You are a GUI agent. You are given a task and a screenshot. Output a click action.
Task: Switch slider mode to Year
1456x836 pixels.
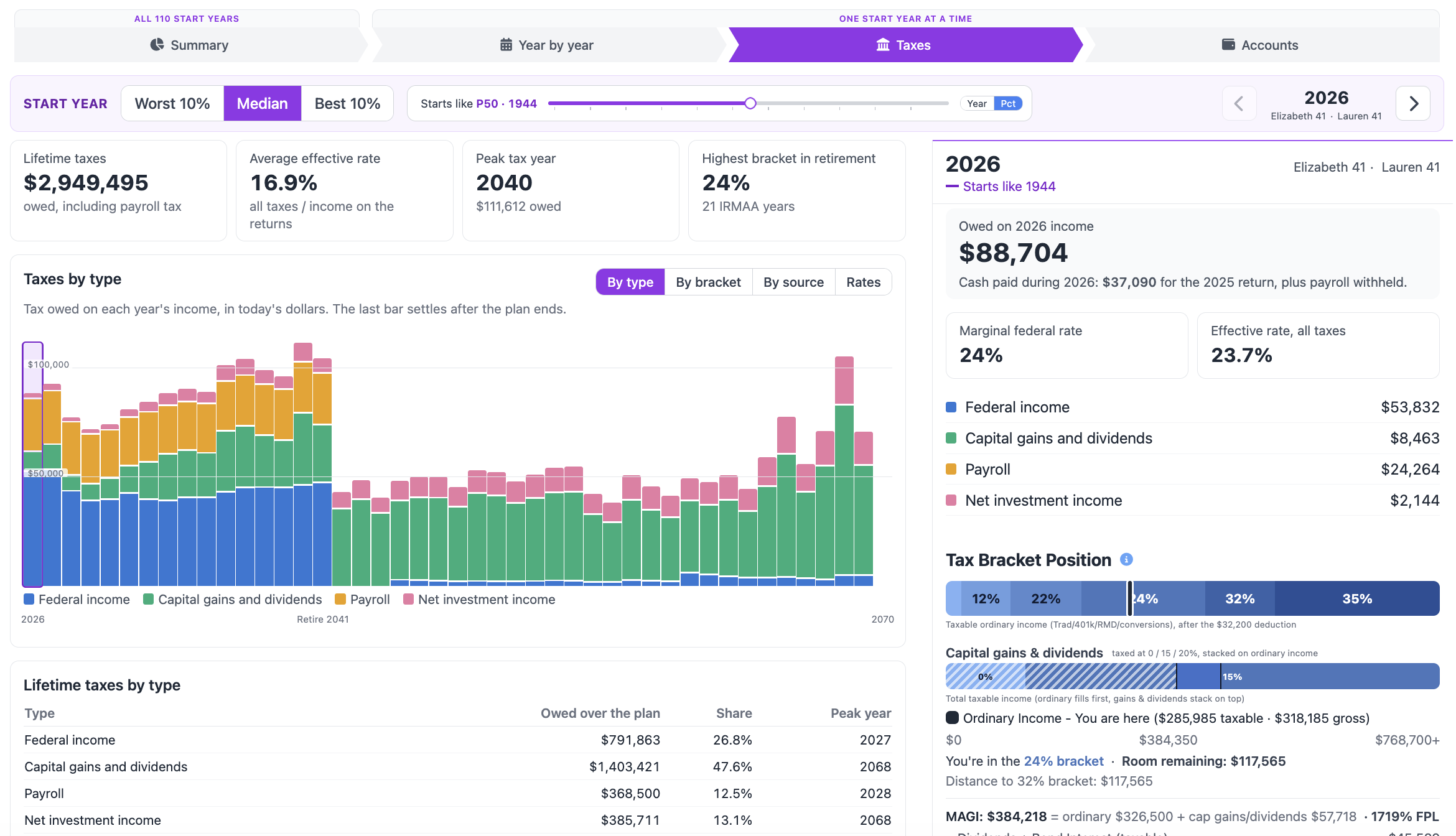pyautogui.click(x=977, y=104)
